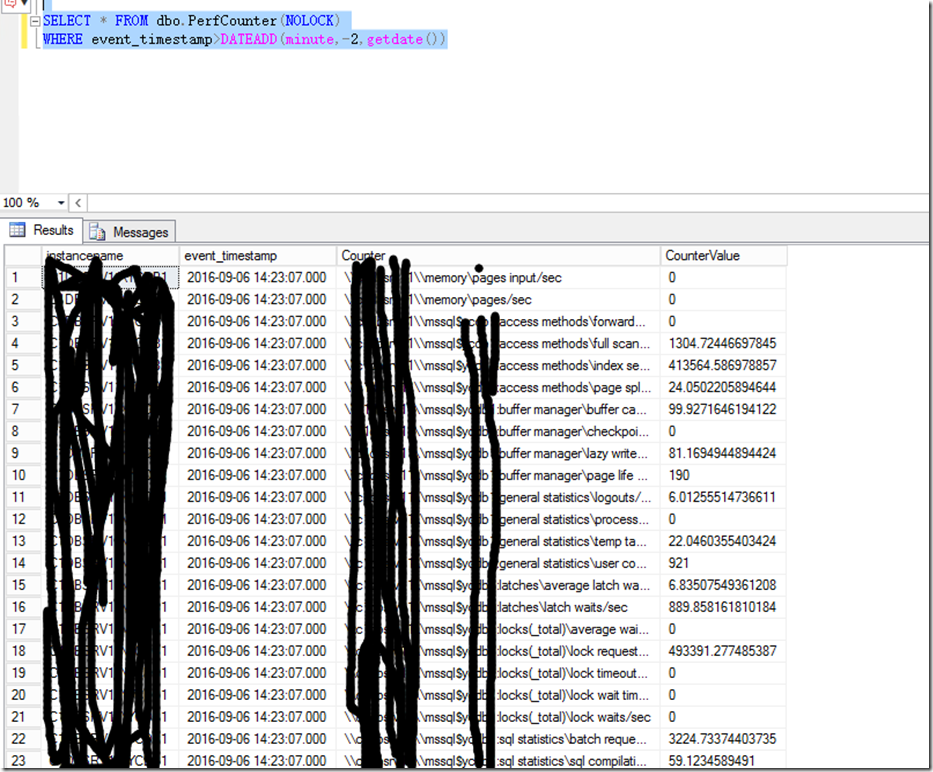Click the event_timestamp cell in row 5

coord(257,366)
